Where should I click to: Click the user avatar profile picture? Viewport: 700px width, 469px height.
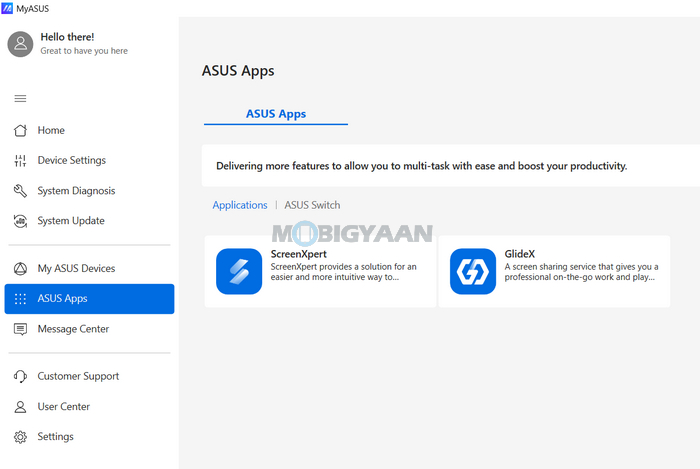click(x=20, y=44)
